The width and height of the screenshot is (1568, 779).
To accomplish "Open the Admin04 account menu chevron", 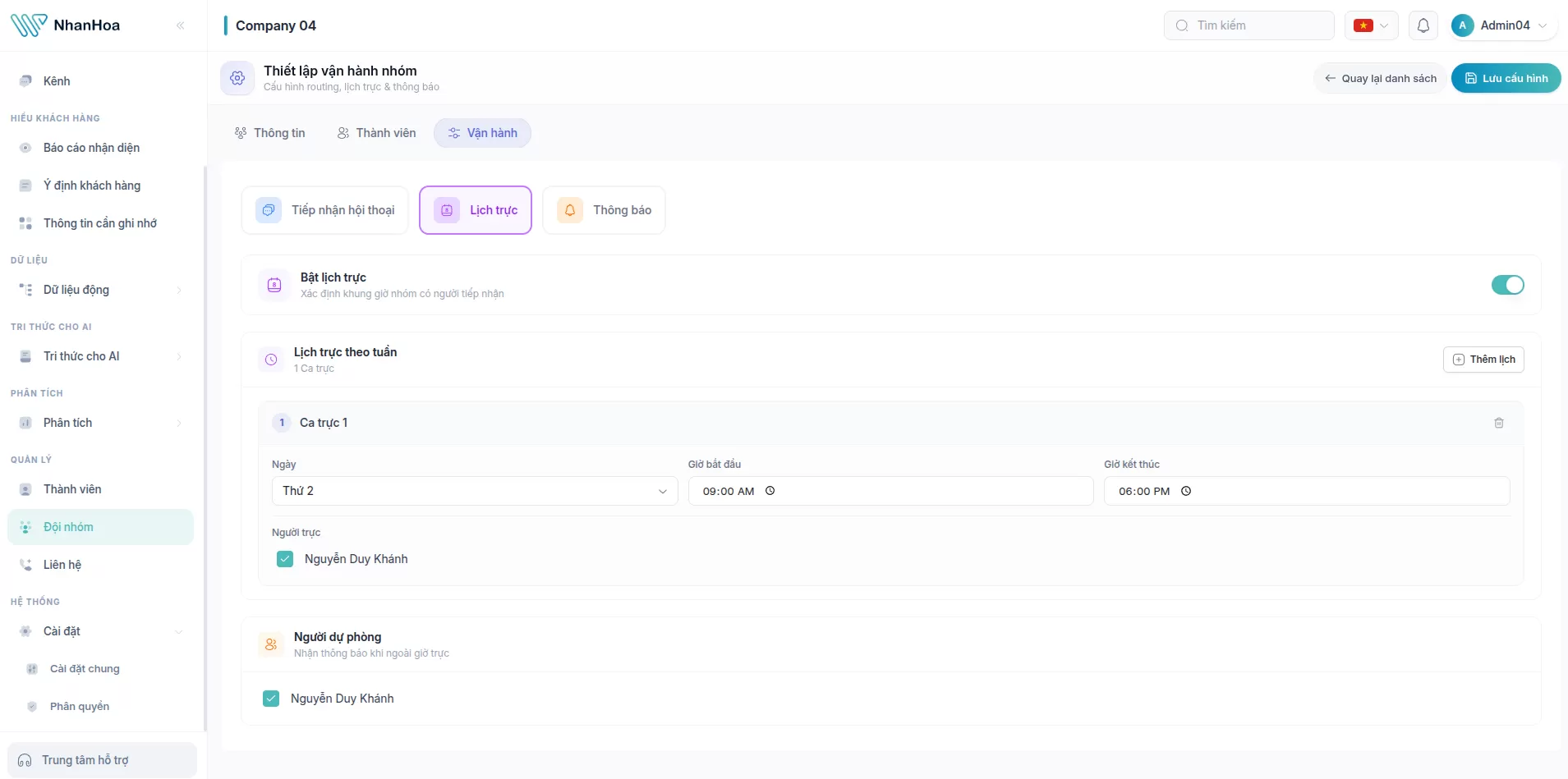I will pyautogui.click(x=1543, y=25).
